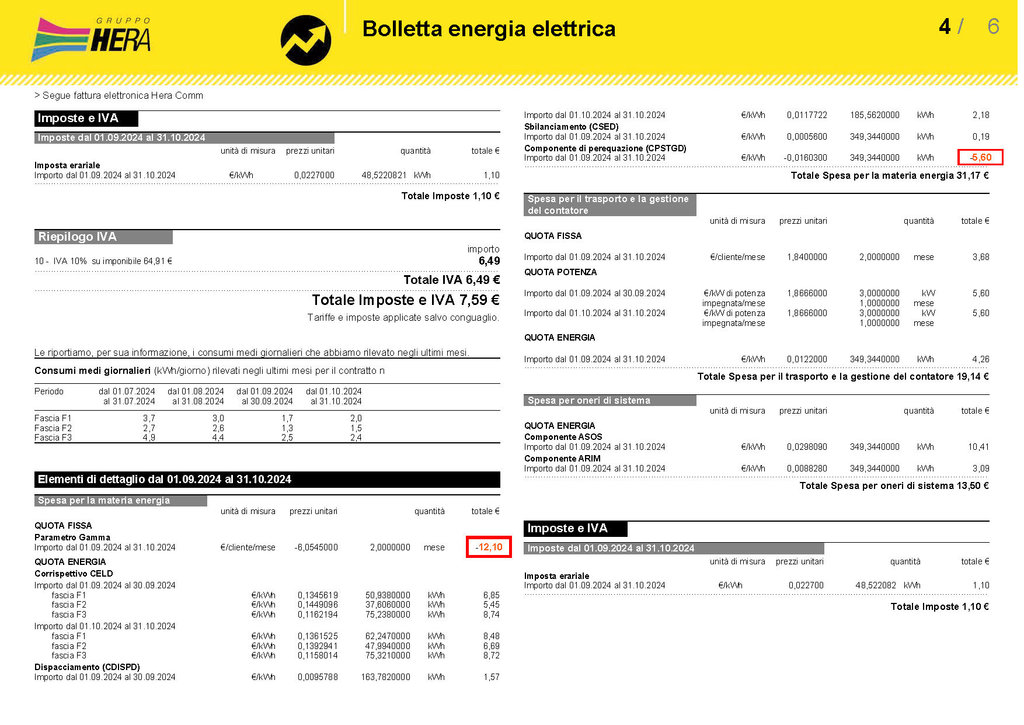Select the left Imposte e IVA header

(86, 118)
